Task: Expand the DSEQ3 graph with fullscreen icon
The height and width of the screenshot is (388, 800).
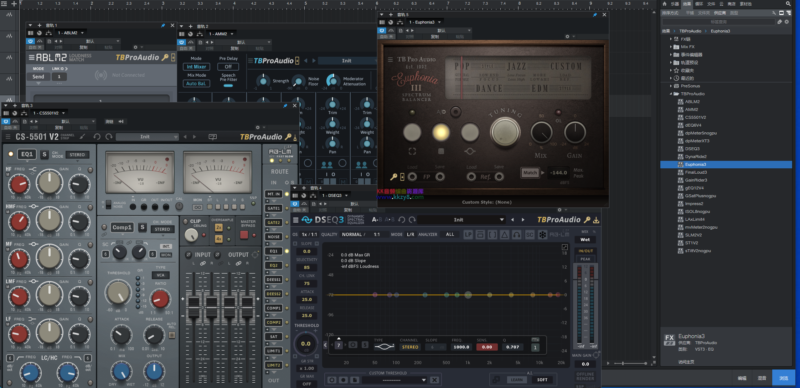Action: tap(564, 247)
